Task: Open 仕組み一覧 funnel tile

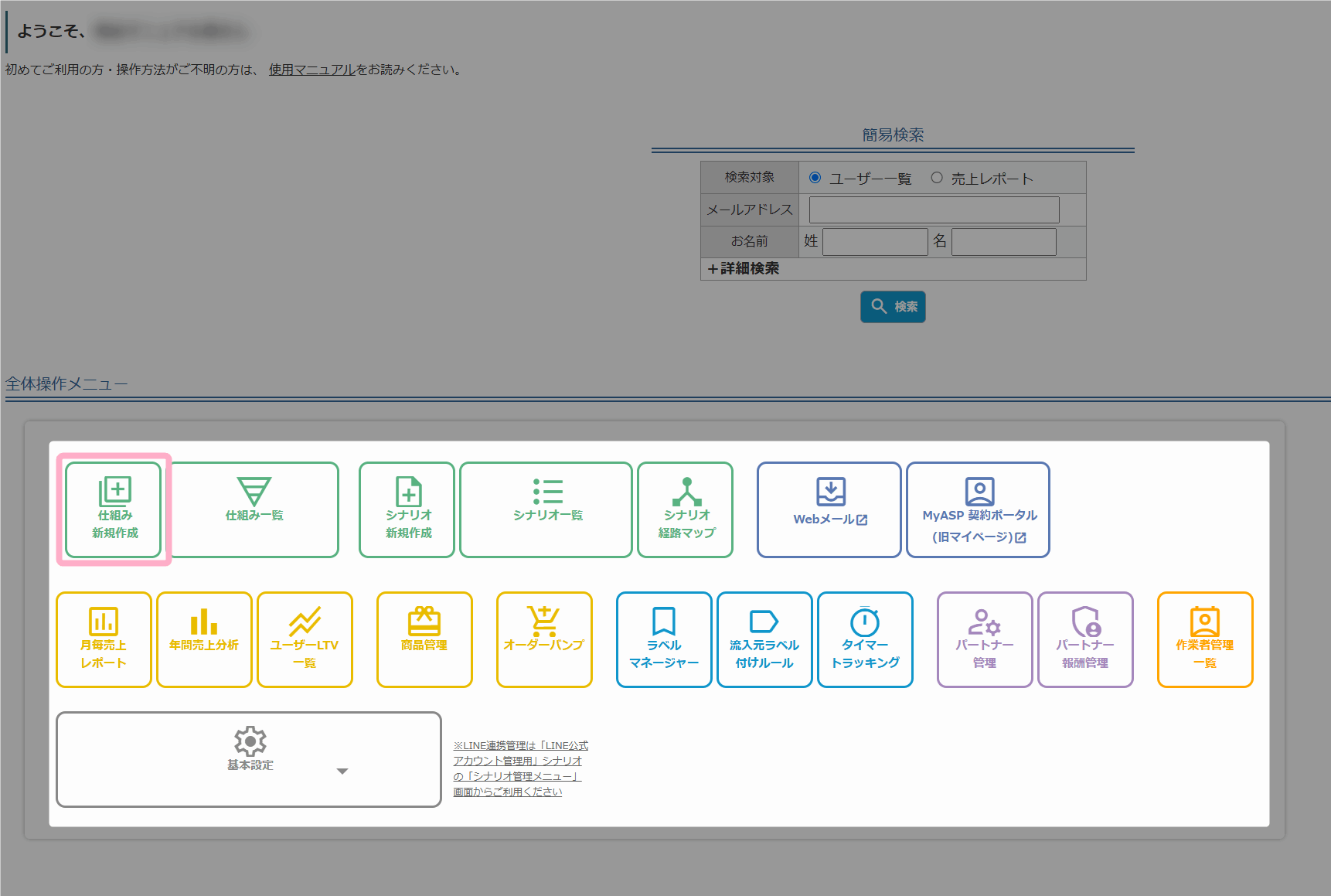Action: (254, 509)
